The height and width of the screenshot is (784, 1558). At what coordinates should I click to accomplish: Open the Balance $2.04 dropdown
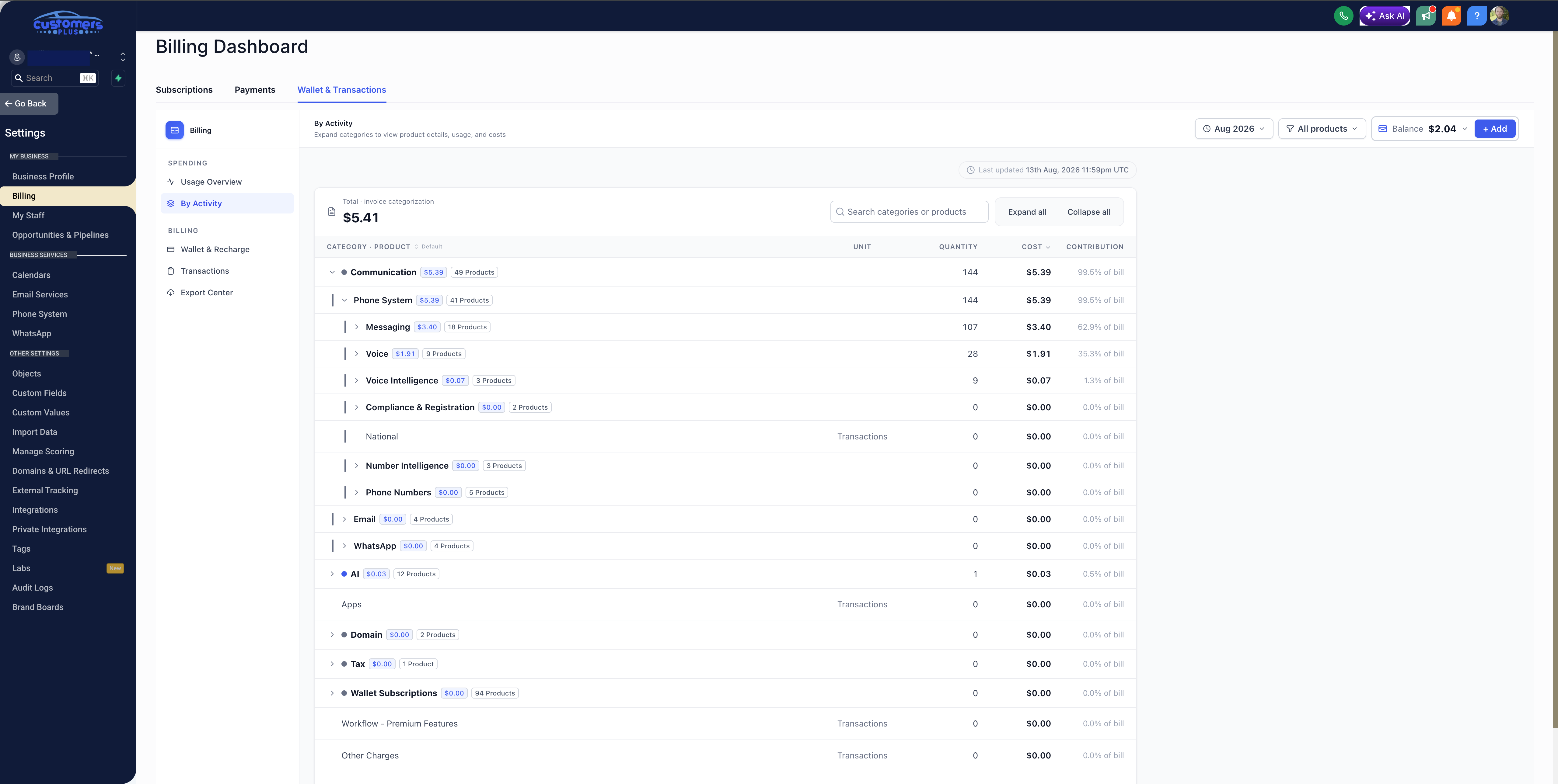[1423, 129]
